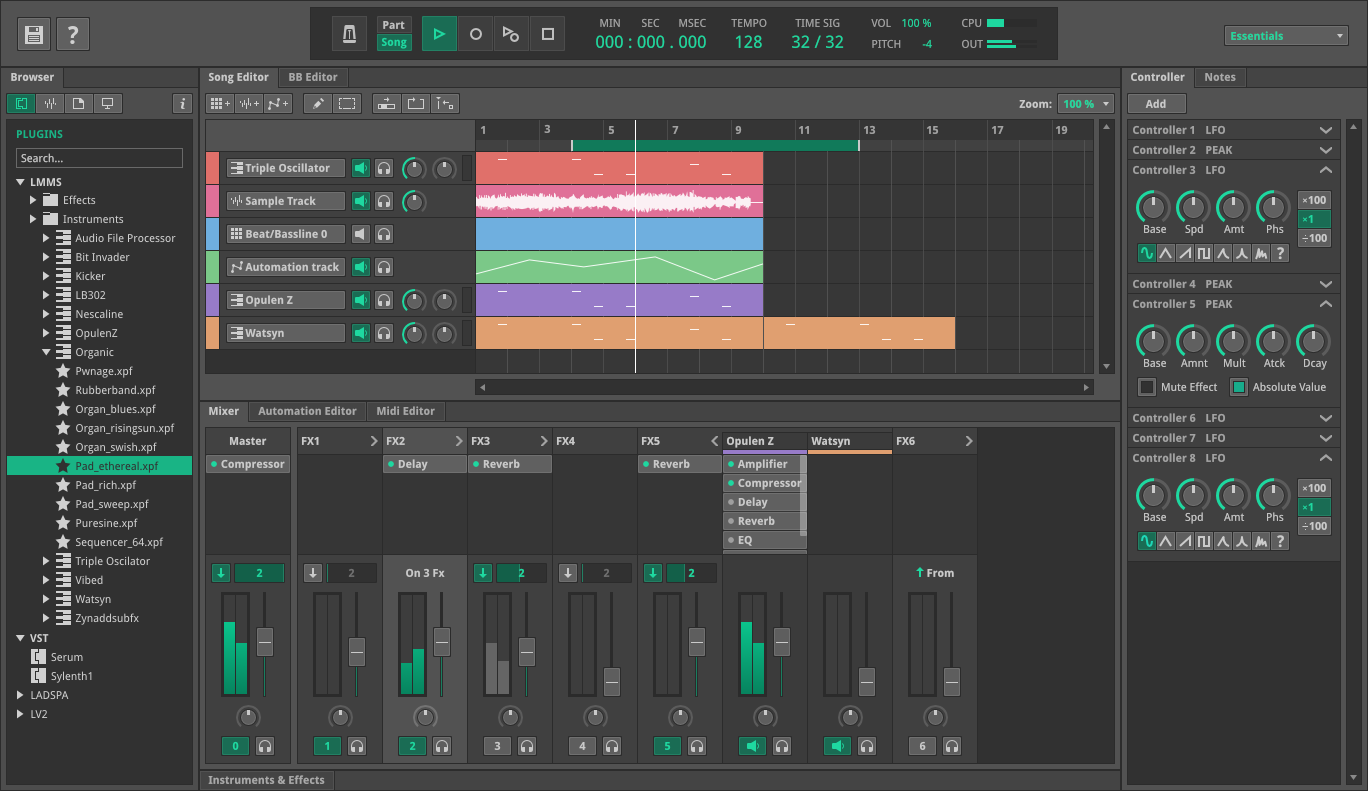
Task: Solo the Triple Oscillator track with headphones
Action: click(384, 167)
